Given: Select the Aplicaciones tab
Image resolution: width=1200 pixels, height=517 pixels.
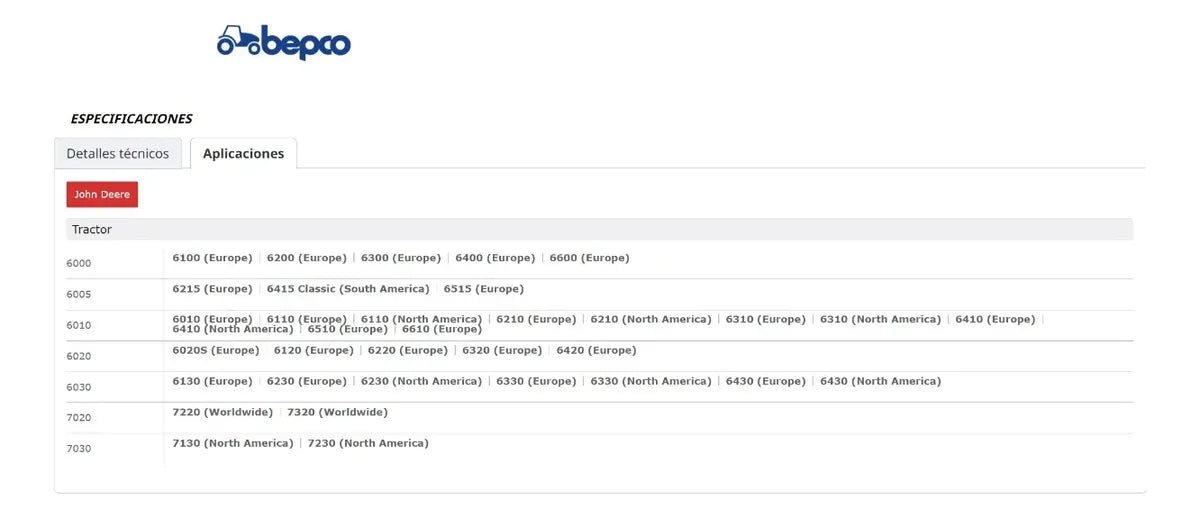Looking at the screenshot, I should (243, 154).
